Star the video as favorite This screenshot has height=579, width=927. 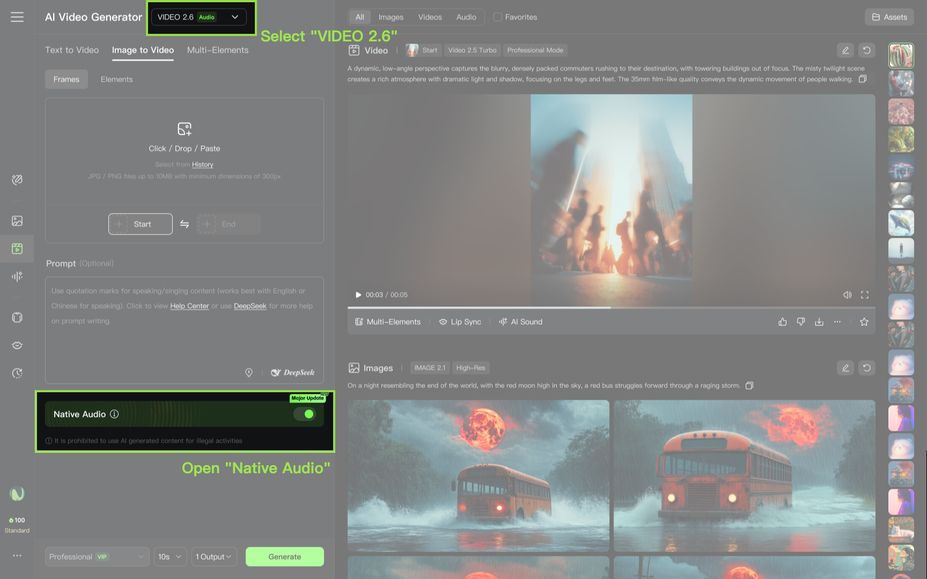pyautogui.click(x=864, y=322)
